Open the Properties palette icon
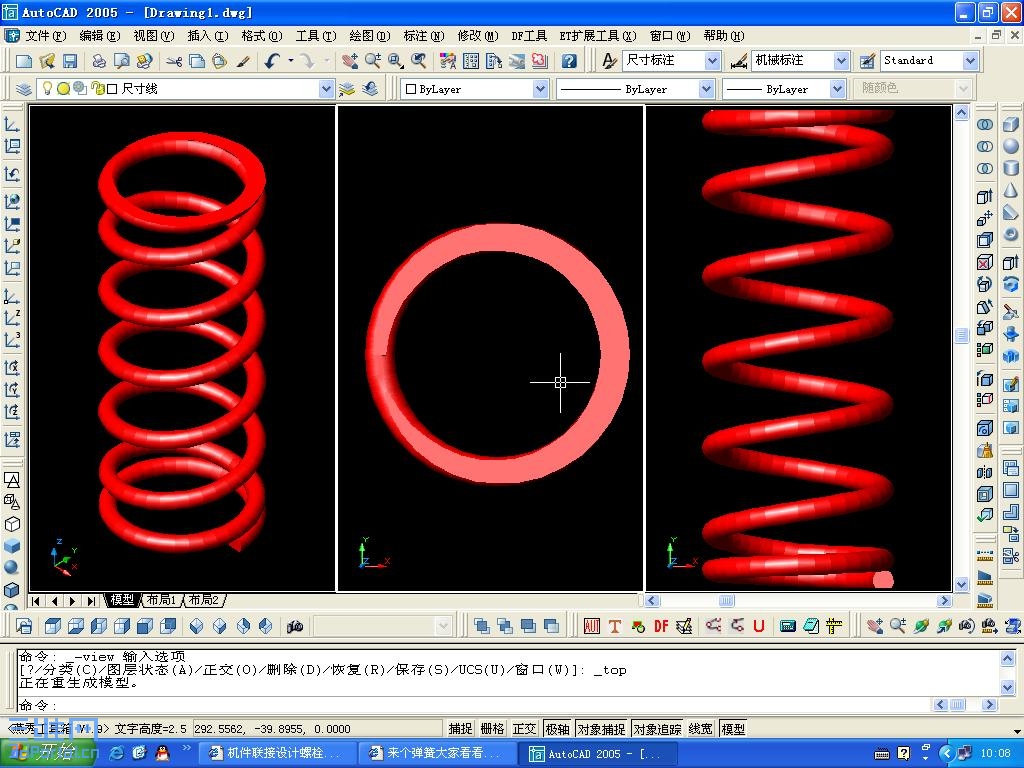This screenshot has height=768, width=1024. point(448,61)
